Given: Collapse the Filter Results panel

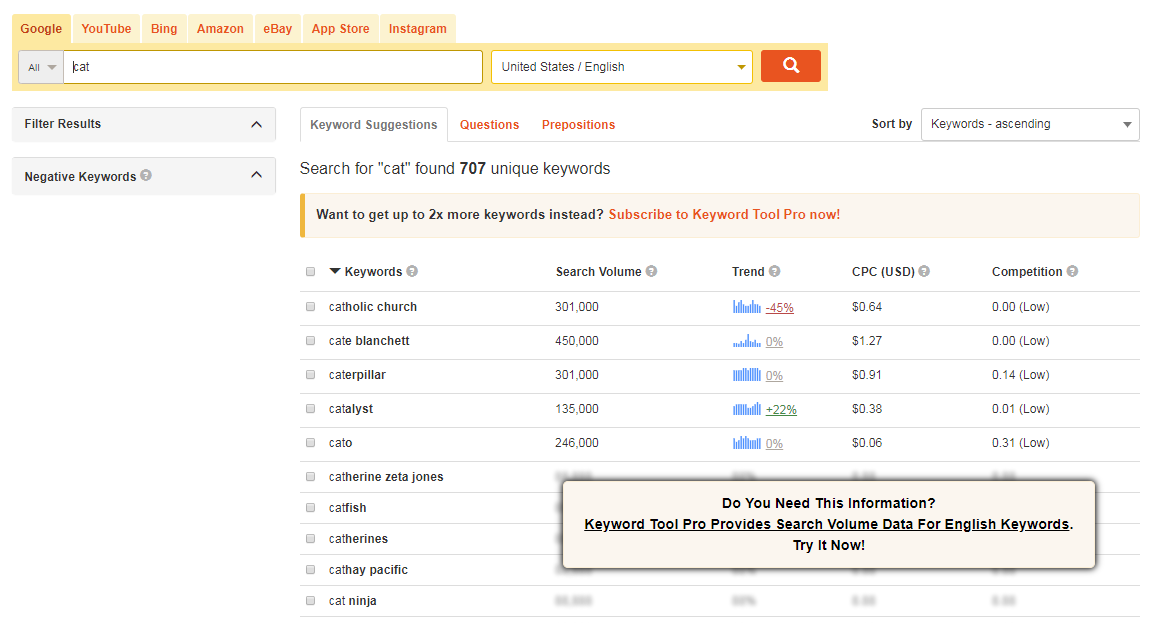Looking at the screenshot, I should (256, 124).
